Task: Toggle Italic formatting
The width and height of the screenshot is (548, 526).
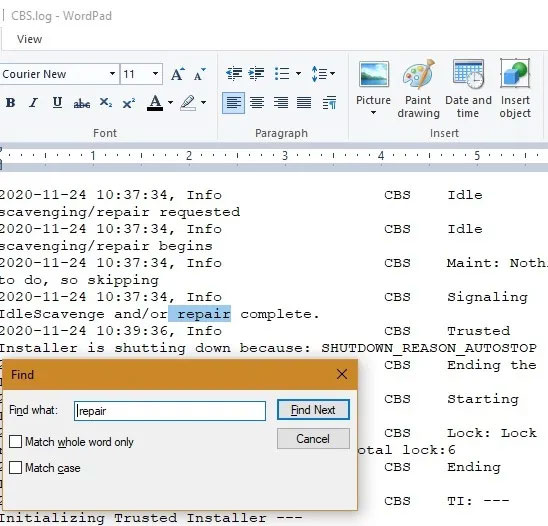Action: click(x=34, y=103)
